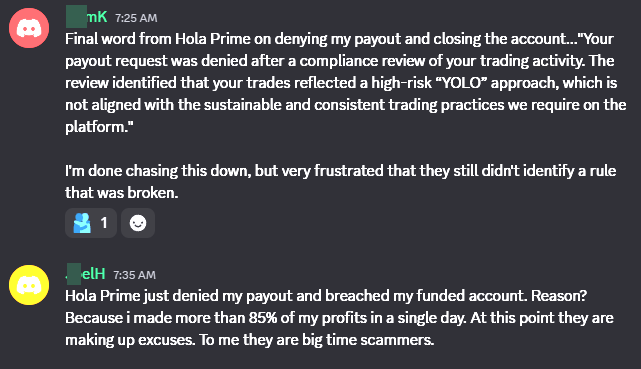641x369 pixels.
Task: Click the 7:35 AM message timestamp
Action: point(134,275)
